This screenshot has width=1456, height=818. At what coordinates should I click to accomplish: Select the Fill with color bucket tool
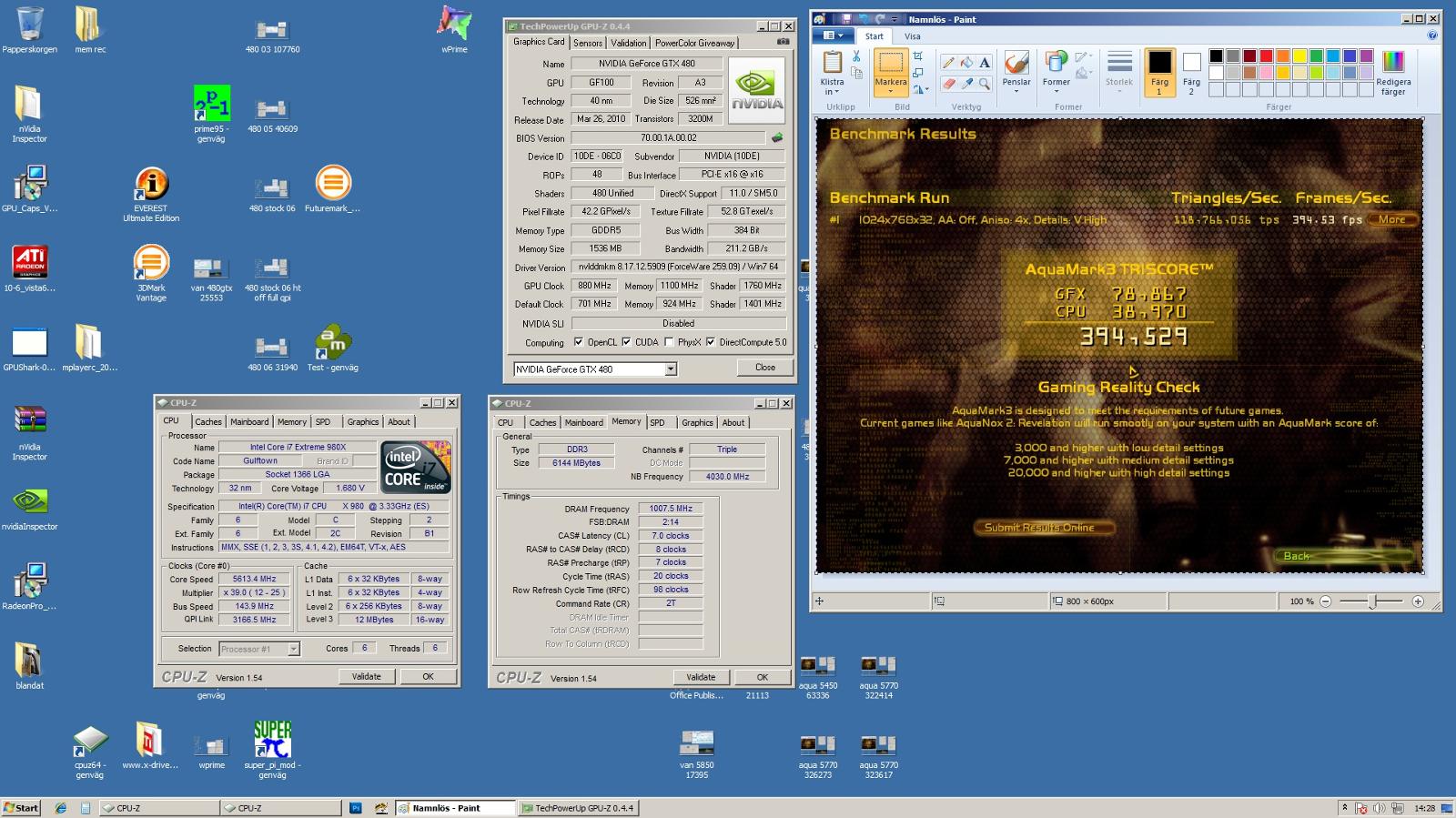point(966,63)
